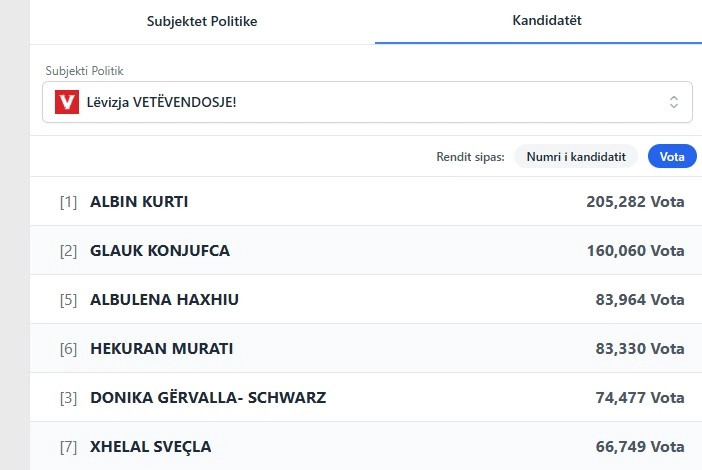Click the 160,060 Vota figure

tap(635, 251)
